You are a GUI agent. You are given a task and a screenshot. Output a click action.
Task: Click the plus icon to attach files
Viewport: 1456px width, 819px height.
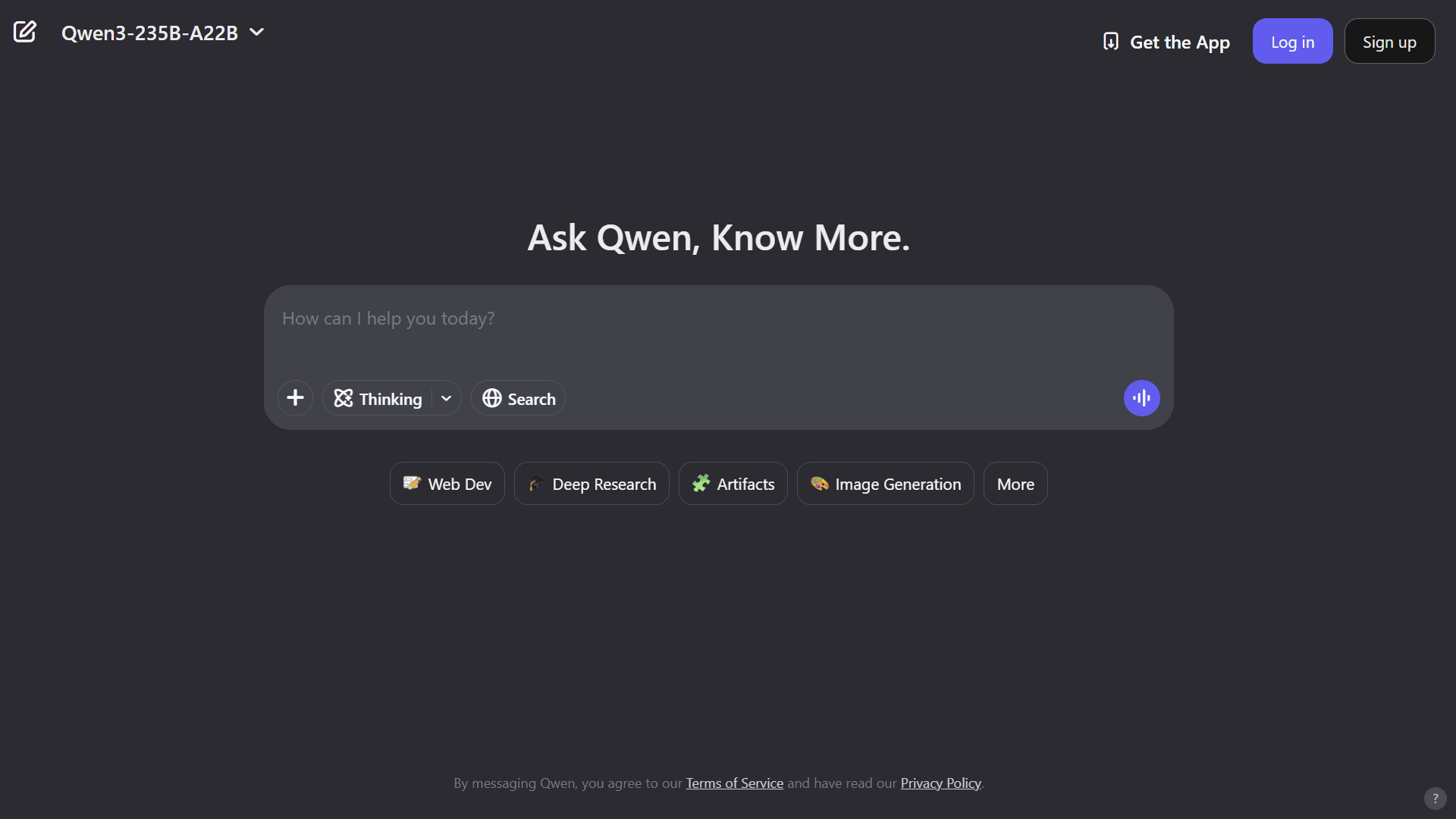tap(295, 397)
